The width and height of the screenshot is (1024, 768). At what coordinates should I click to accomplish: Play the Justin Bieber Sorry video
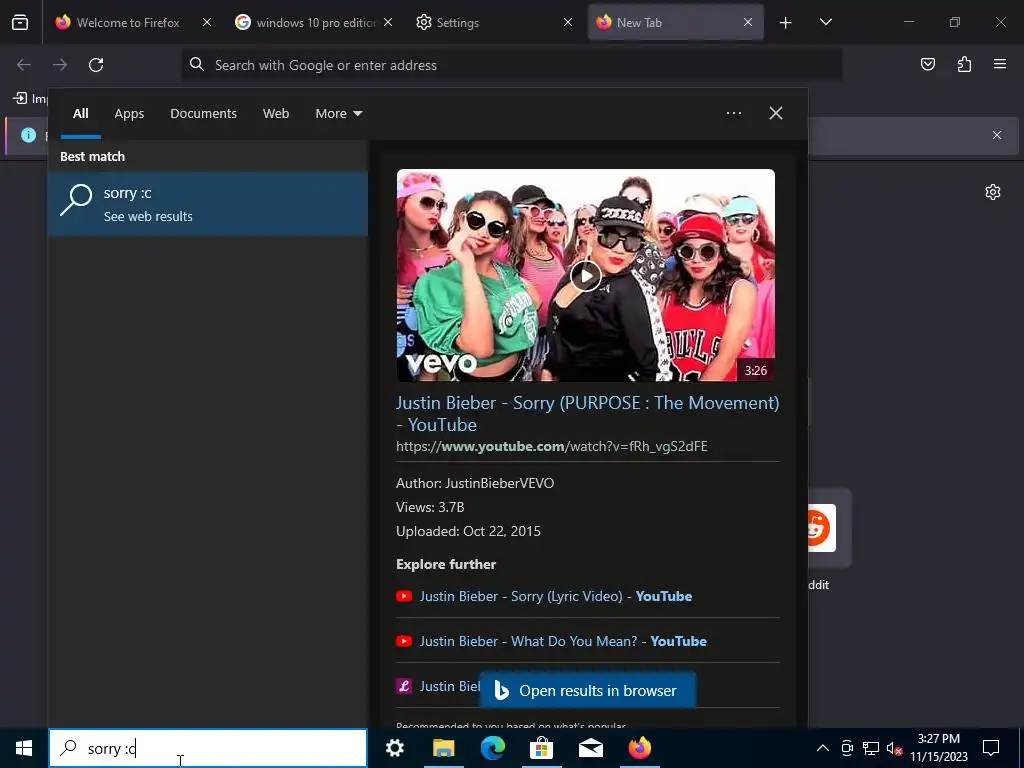[585, 276]
